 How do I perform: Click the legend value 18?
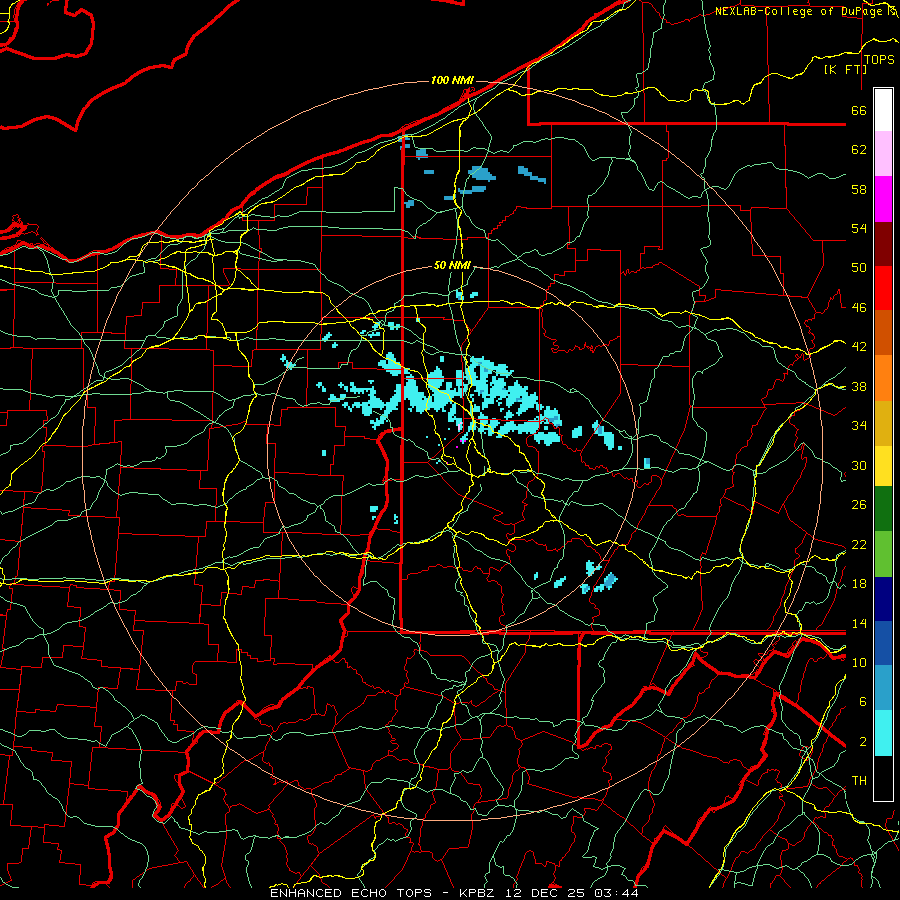pyautogui.click(x=859, y=584)
